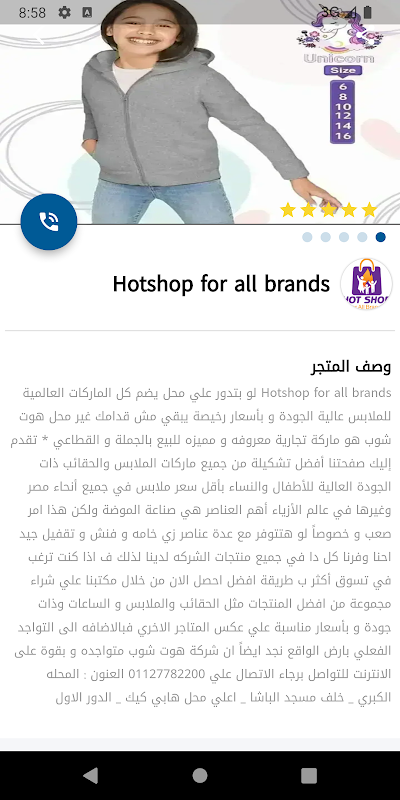Image resolution: width=400 pixels, height=800 pixels.
Task: Tap the blue phone call floating button
Action: 49,221
